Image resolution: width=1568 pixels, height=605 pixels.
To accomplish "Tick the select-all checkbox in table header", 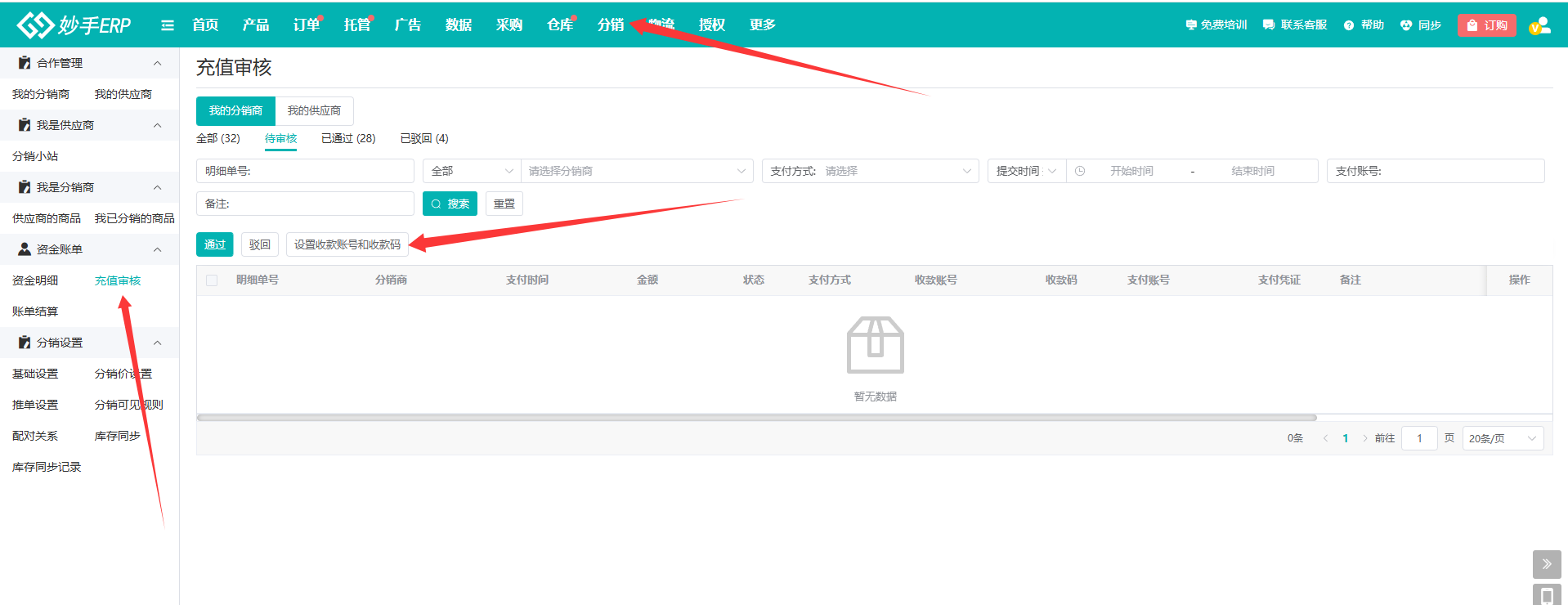I will tap(212, 280).
